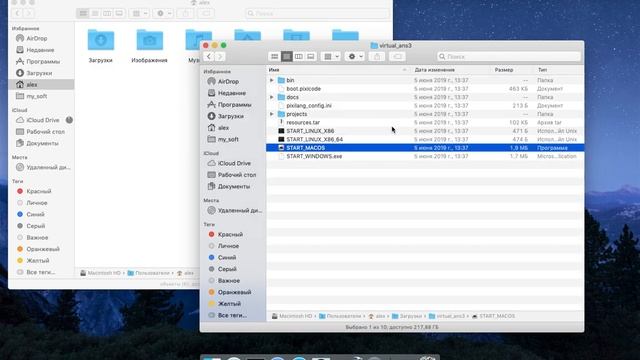
Task: Expand the projects folder
Action: coord(271,114)
